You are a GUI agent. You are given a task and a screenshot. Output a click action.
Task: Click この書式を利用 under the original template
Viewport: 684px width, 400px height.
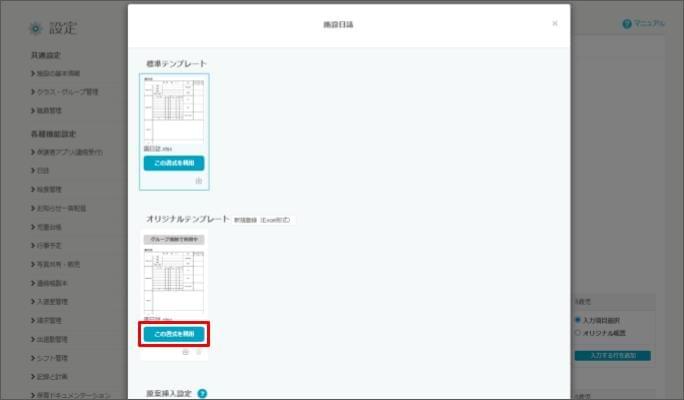point(174,334)
